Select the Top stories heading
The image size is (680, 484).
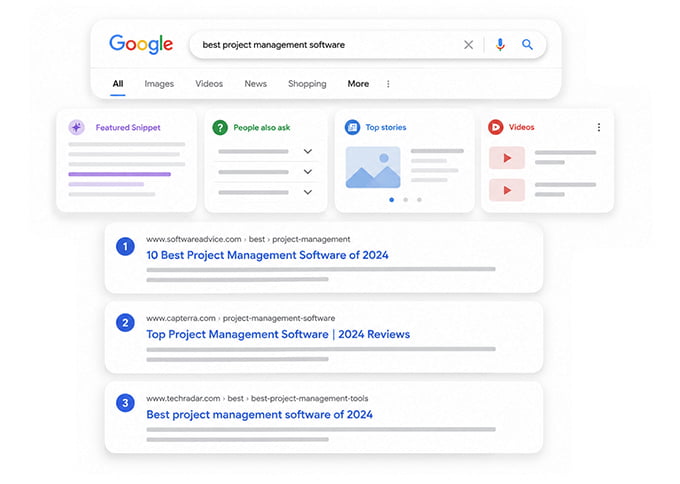pos(386,127)
